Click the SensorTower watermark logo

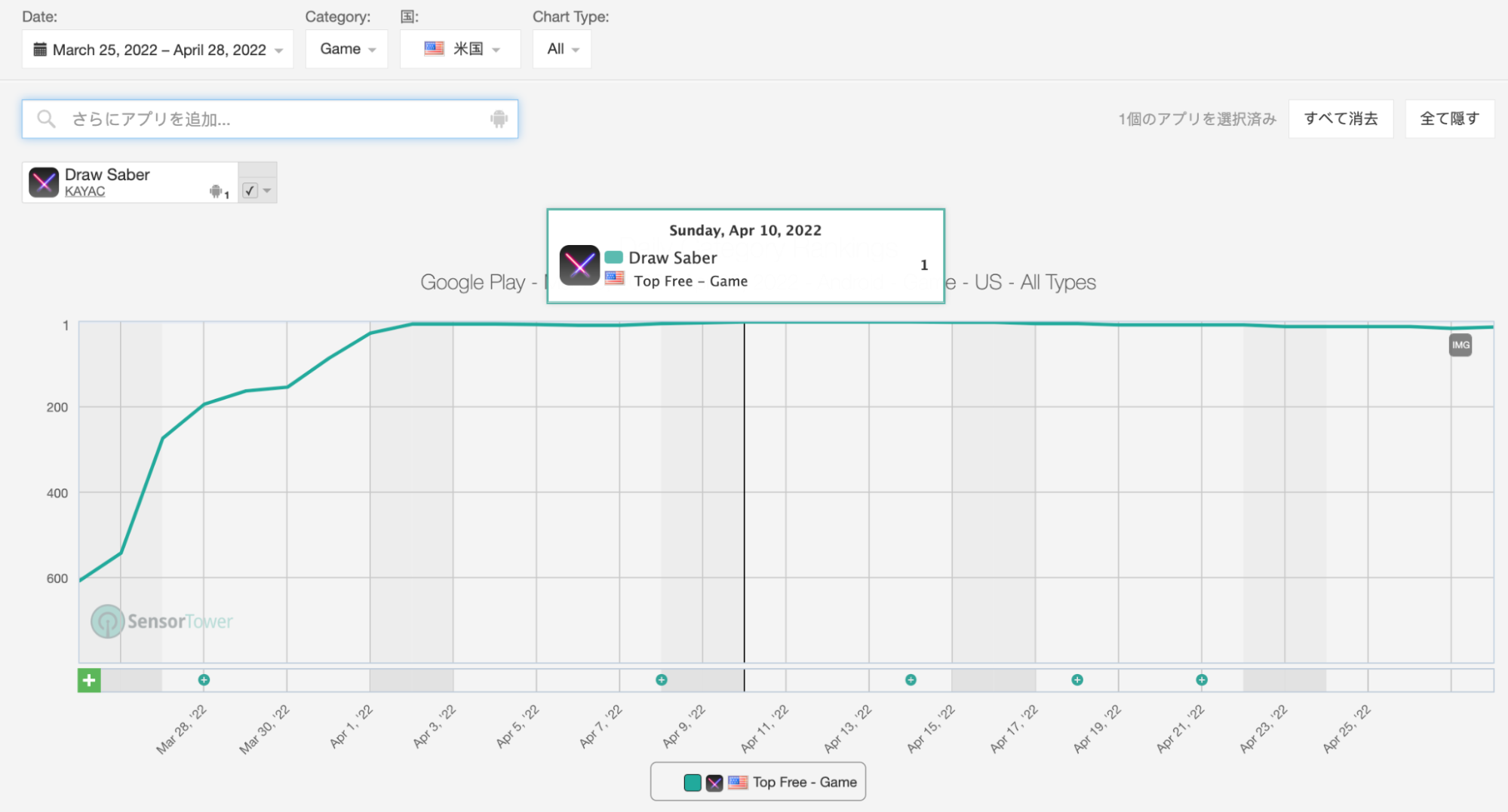click(162, 621)
